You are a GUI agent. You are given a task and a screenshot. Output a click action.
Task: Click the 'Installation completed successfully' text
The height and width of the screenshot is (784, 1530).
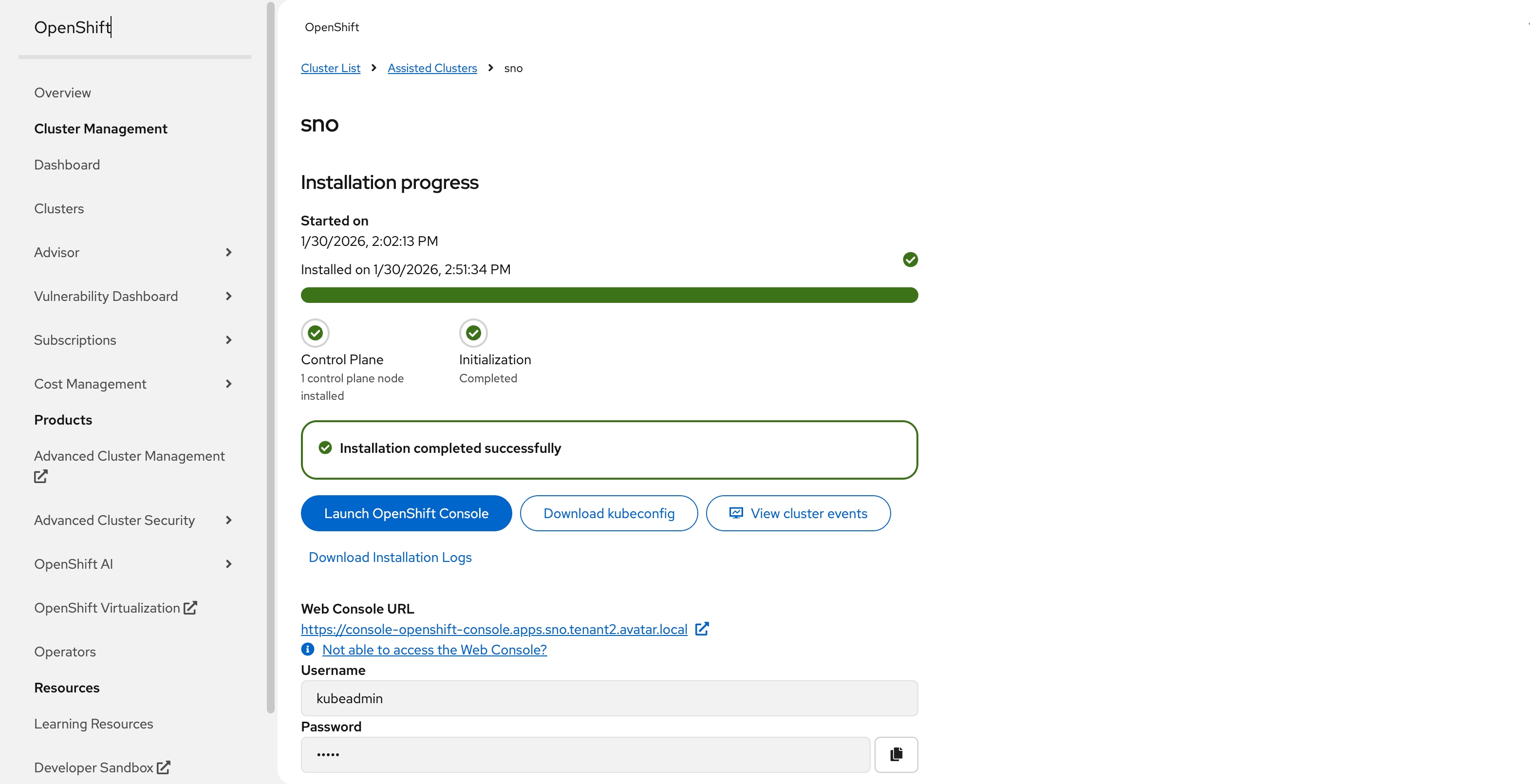click(450, 448)
